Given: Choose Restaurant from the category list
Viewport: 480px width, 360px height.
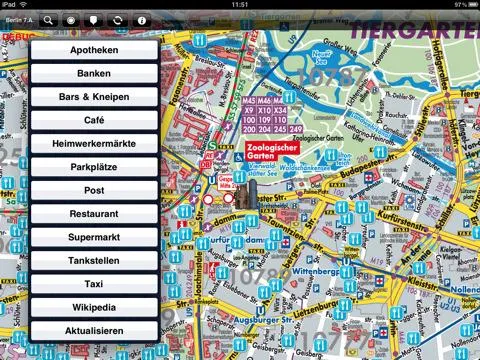Looking at the screenshot, I should [x=94, y=214].
